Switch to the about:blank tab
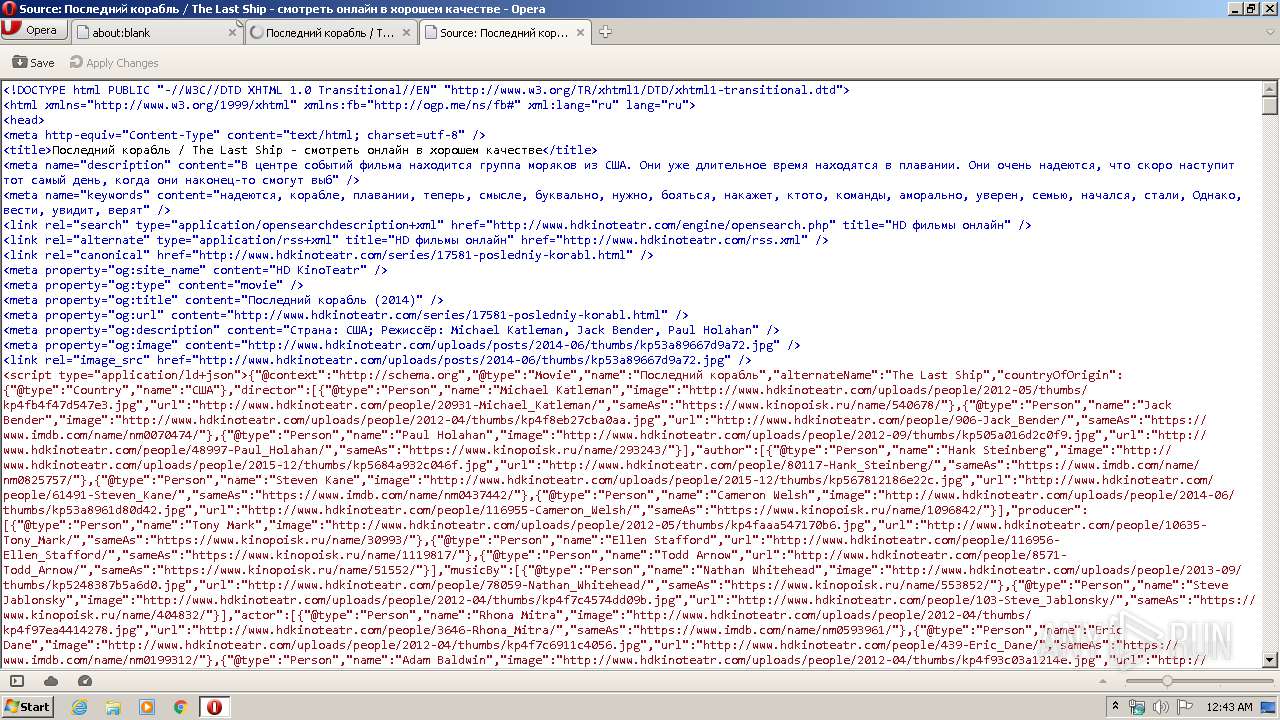This screenshot has height=720, width=1280. (x=157, y=32)
